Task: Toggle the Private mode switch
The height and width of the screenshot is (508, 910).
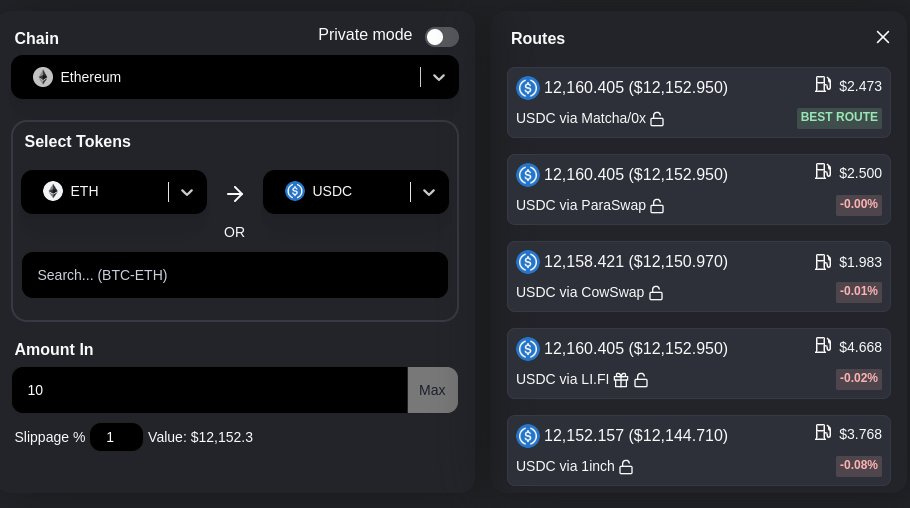Action: [442, 37]
